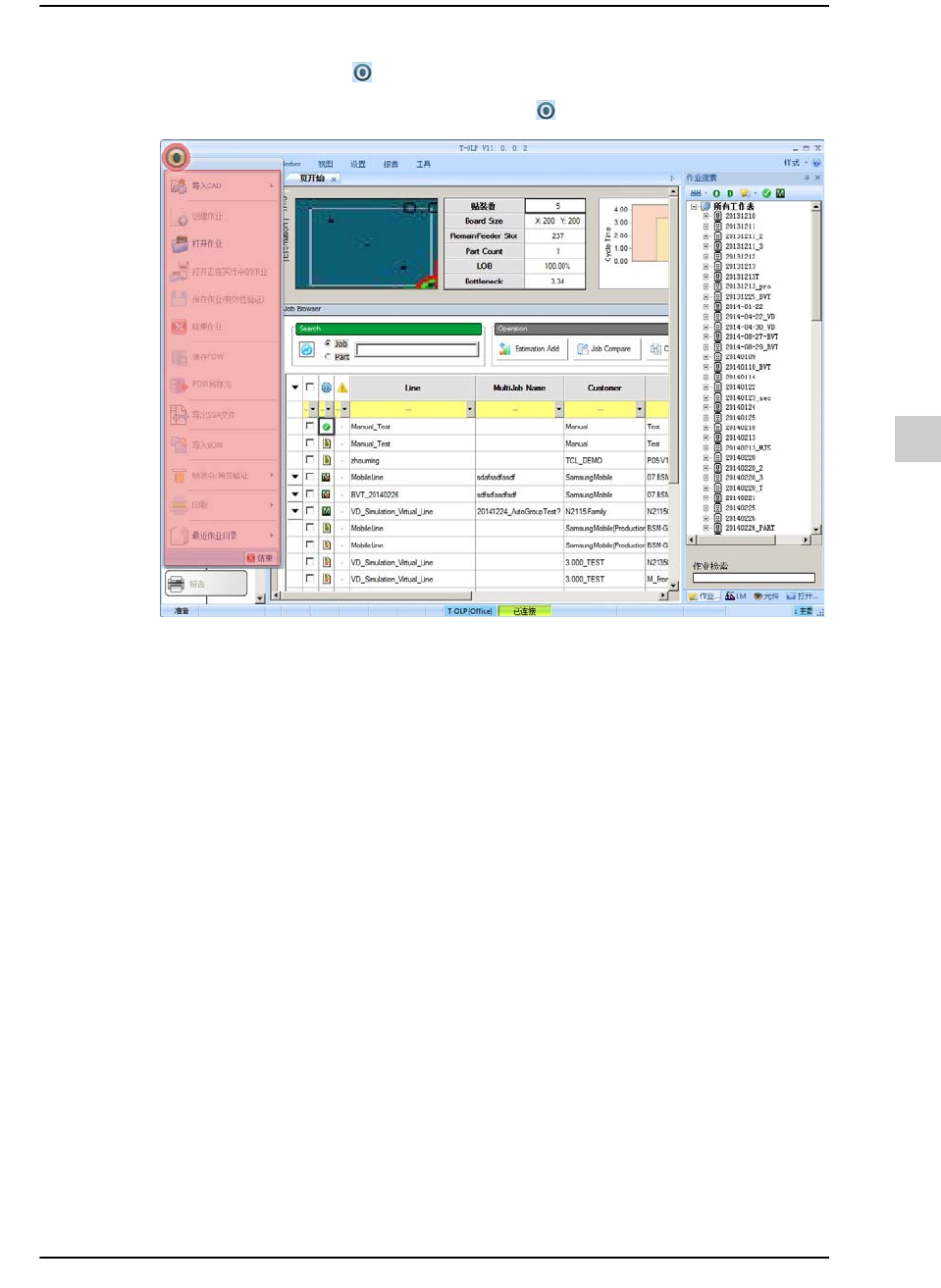Click the job icon next to 20131210
This screenshot has height=1288, width=941.
pyautogui.click(x=717, y=216)
